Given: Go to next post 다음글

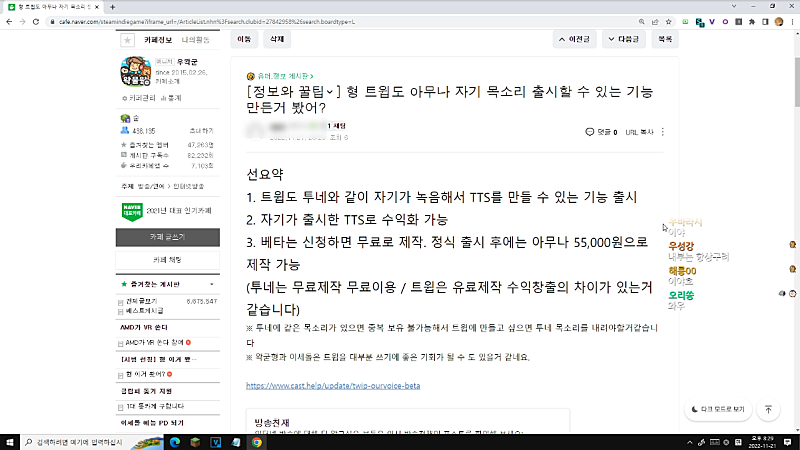Looking at the screenshot, I should 624,39.
